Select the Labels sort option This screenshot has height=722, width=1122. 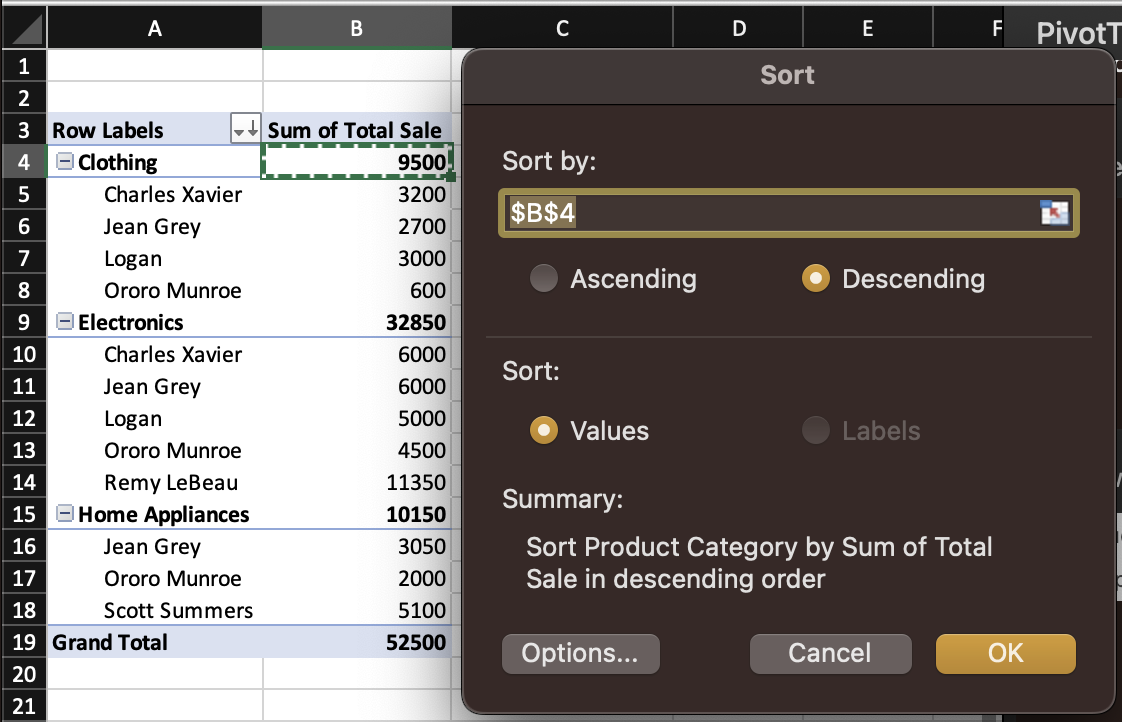(816, 431)
